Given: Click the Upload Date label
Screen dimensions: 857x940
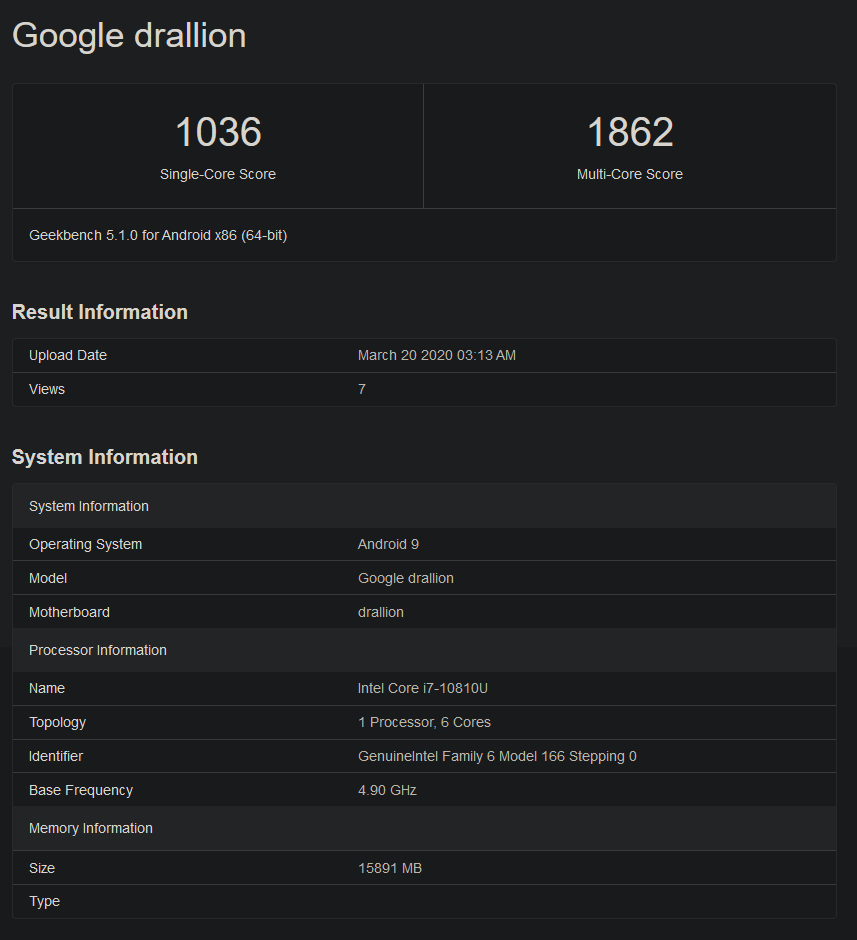Looking at the screenshot, I should point(68,355).
